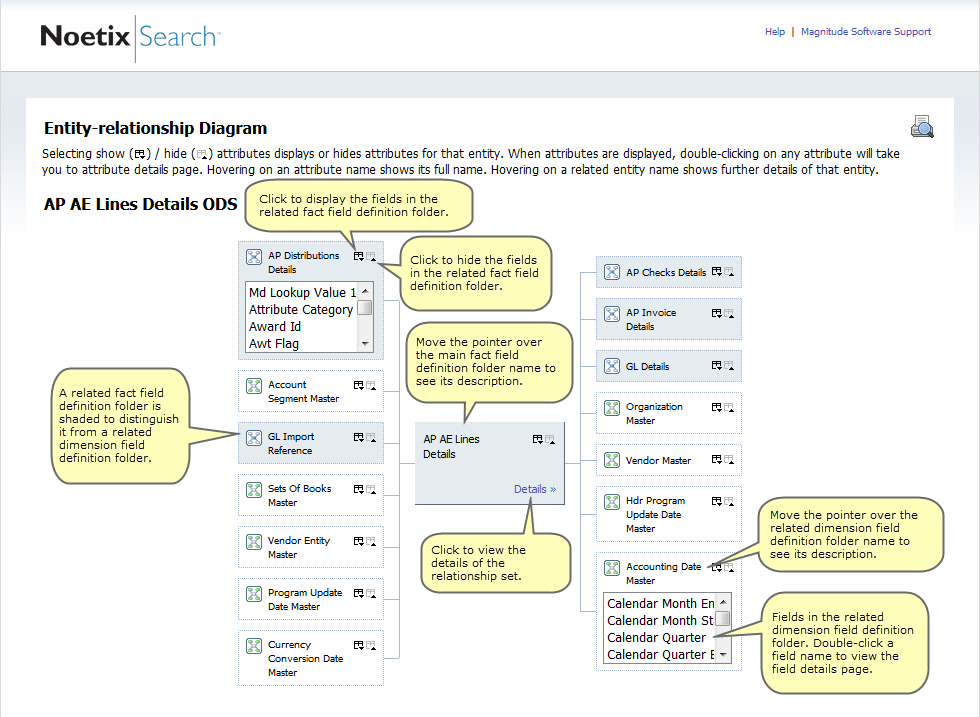Hide attributes for Accounting Date Master
The width and height of the screenshot is (980, 717).
[729, 567]
